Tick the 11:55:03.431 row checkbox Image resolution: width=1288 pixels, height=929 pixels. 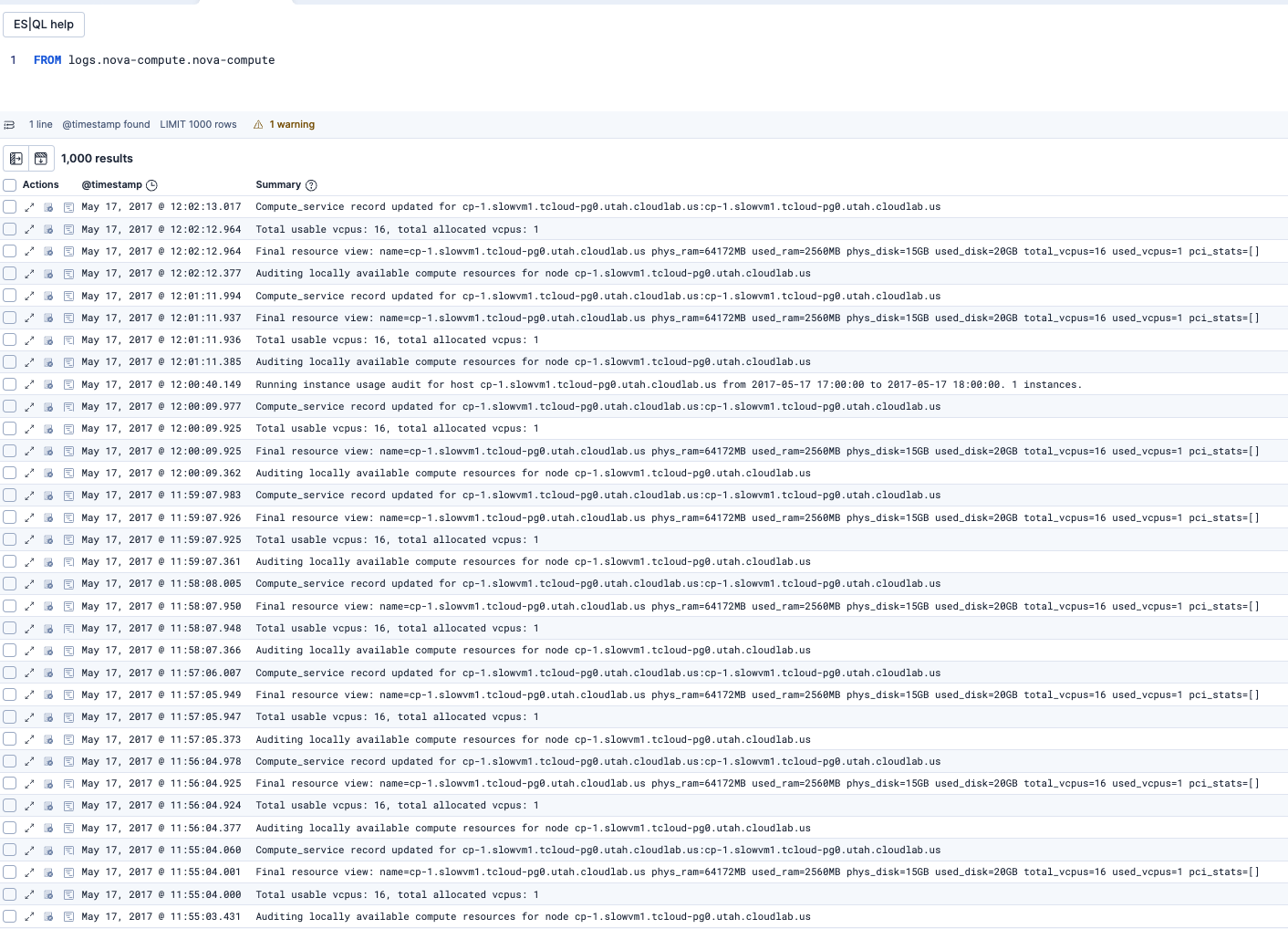click(10, 917)
